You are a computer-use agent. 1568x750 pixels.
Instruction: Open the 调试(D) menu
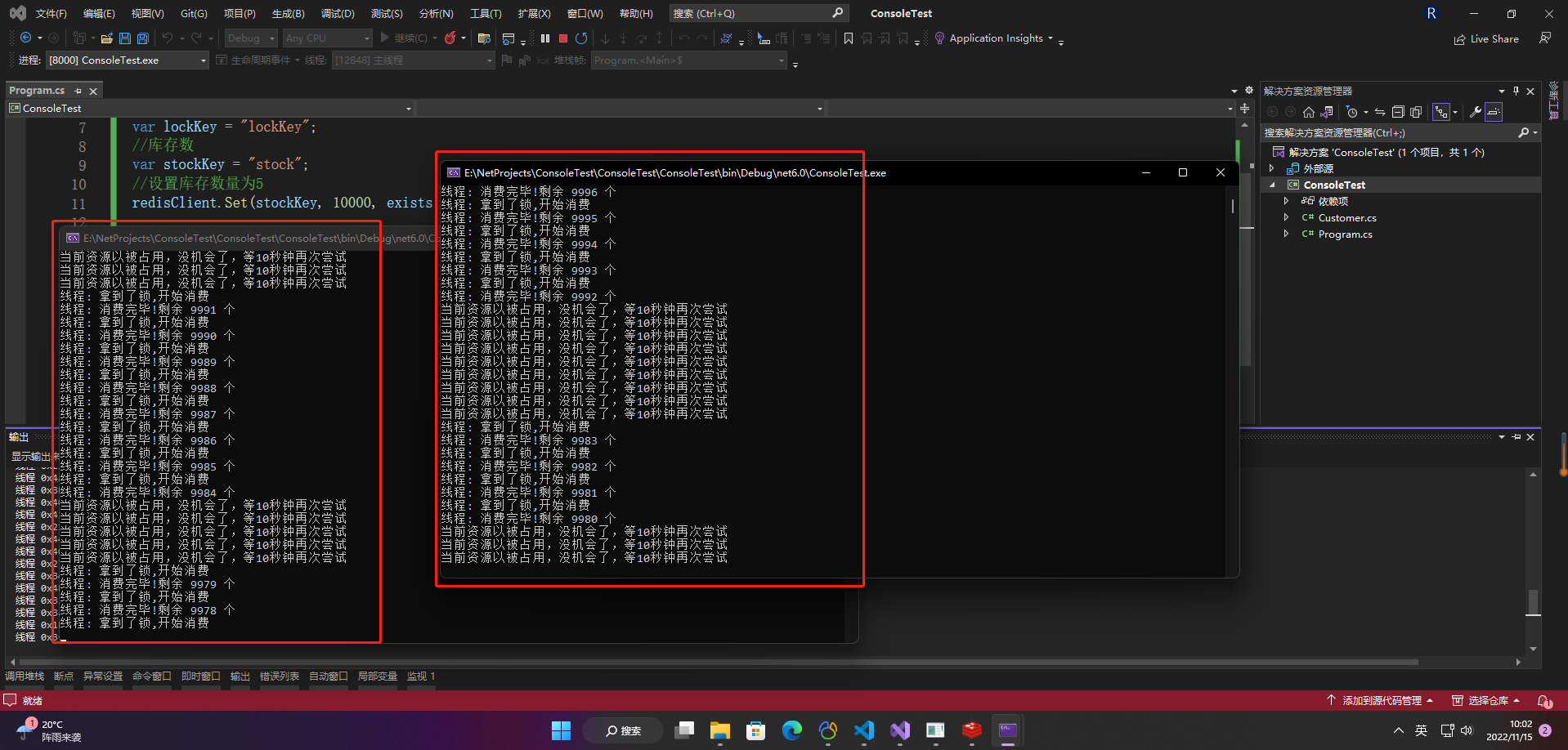[338, 13]
